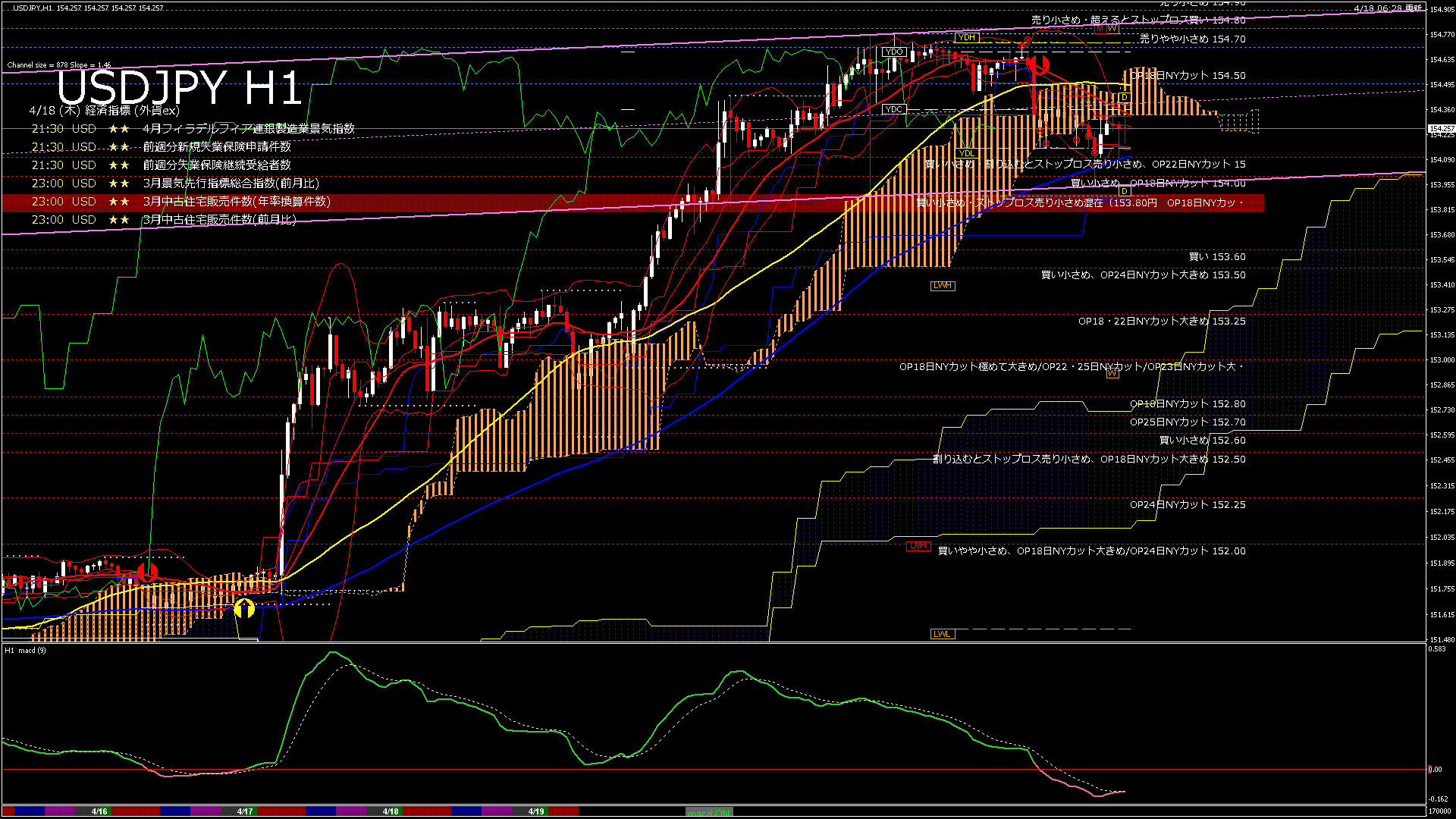Click the LMH last-month-high label
1456x819 pixels.
918,546
